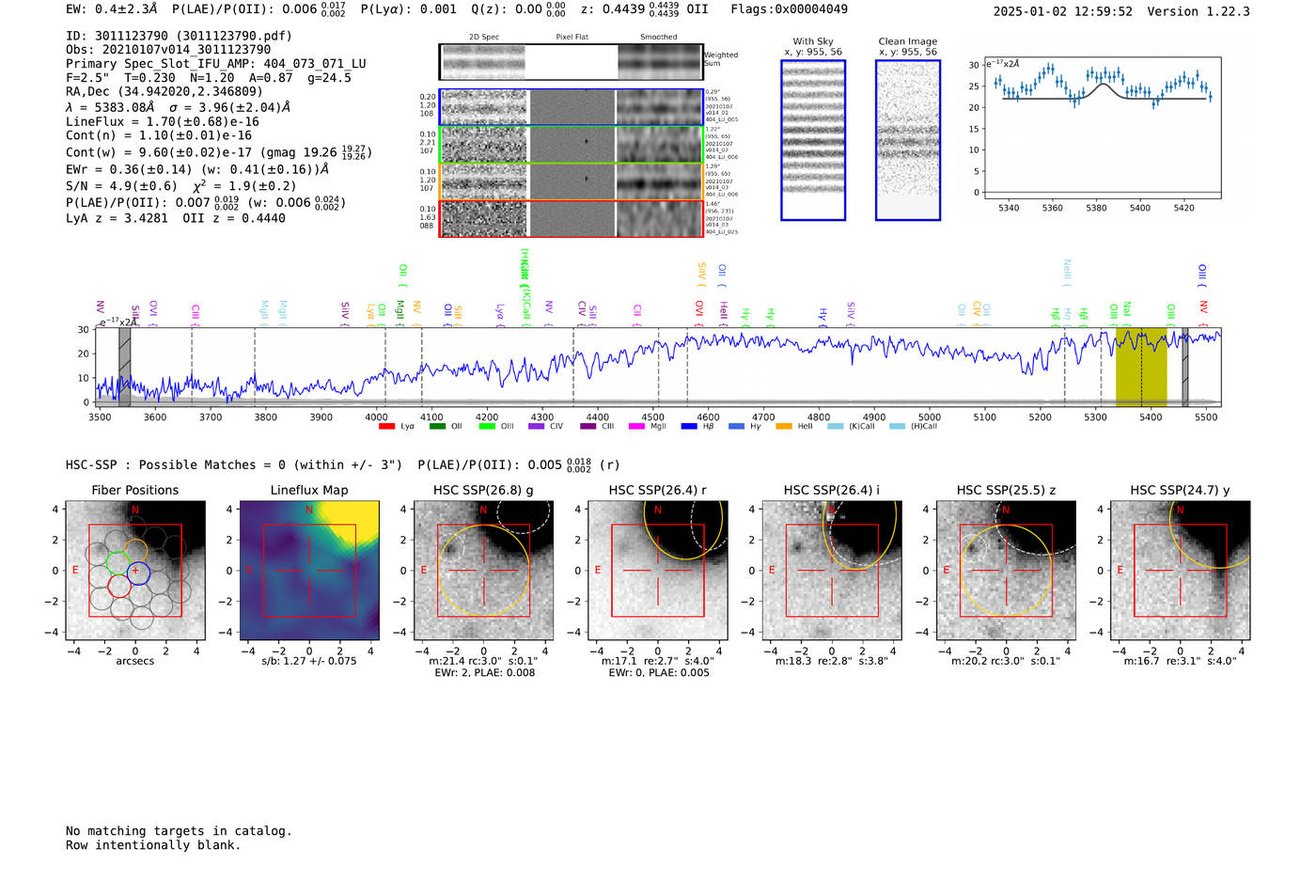Open the HSC SSP(24.7) y image
This screenshot has width=1316, height=896.
pos(1181,571)
